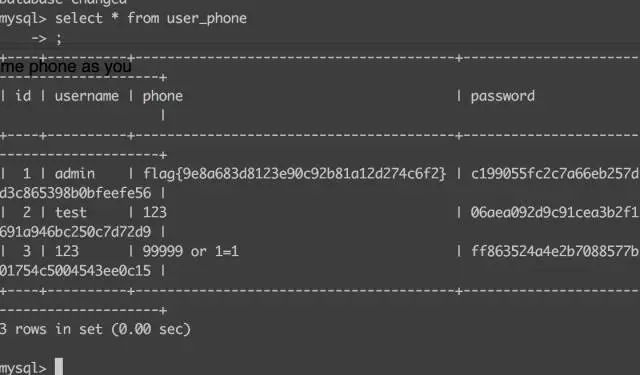
Task: Click the 'phone' column header
Action: click(x=163, y=97)
